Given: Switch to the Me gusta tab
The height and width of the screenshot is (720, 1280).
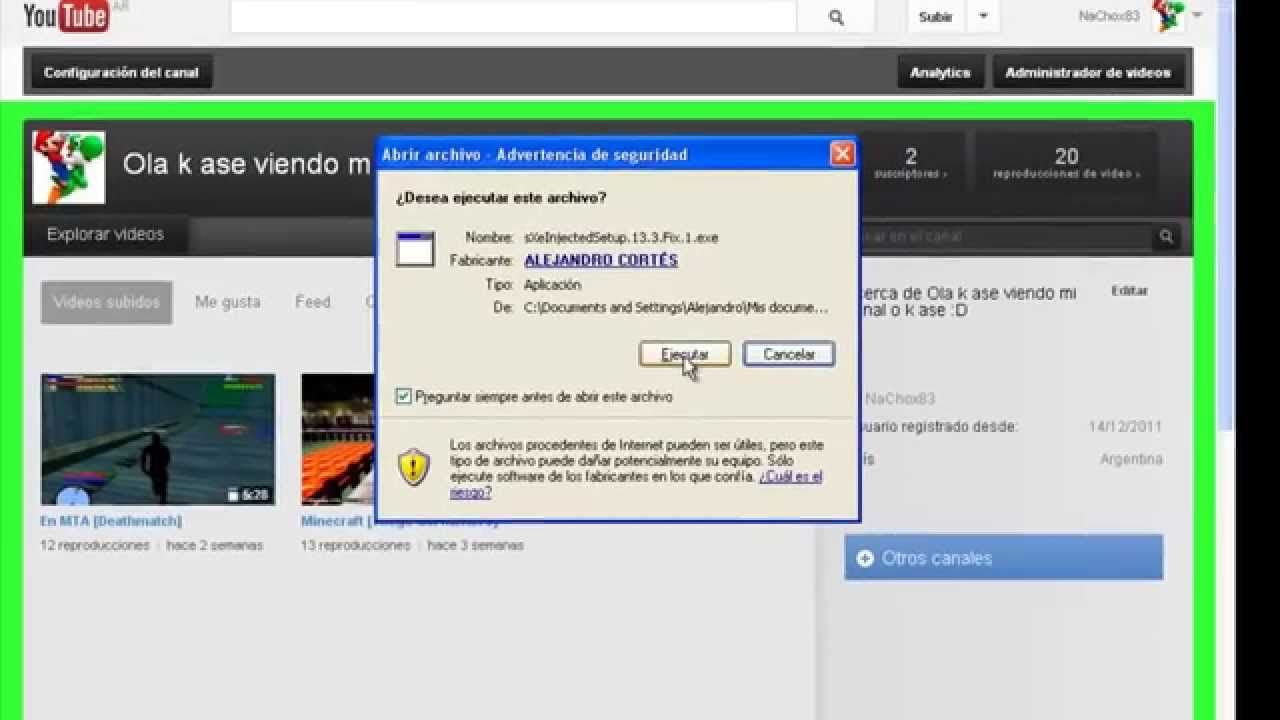Looking at the screenshot, I should 228,302.
